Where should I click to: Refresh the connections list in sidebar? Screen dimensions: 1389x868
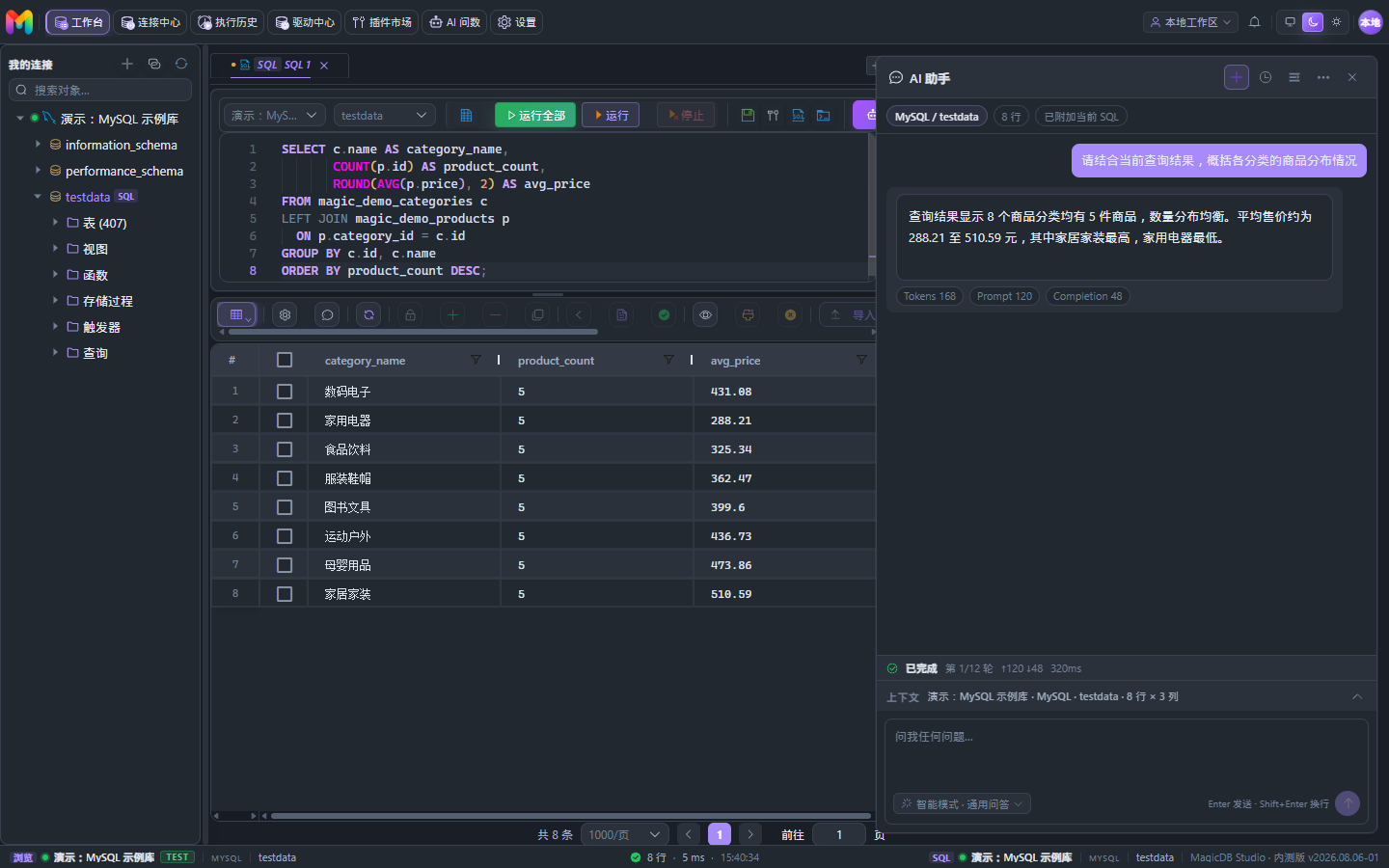pos(180,64)
